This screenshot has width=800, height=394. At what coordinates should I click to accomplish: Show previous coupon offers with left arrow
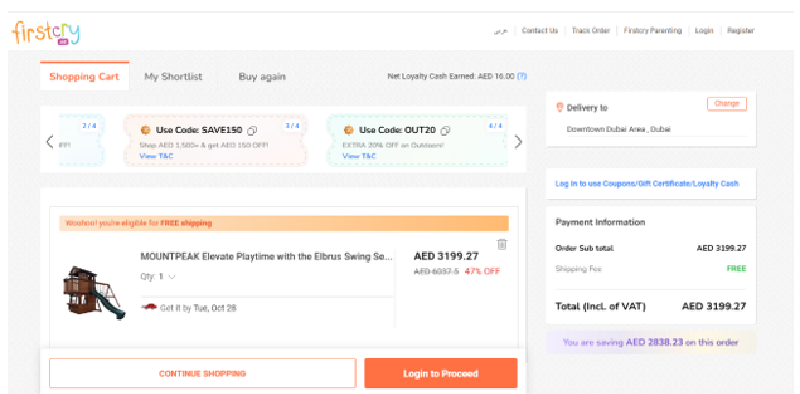pos(49,141)
